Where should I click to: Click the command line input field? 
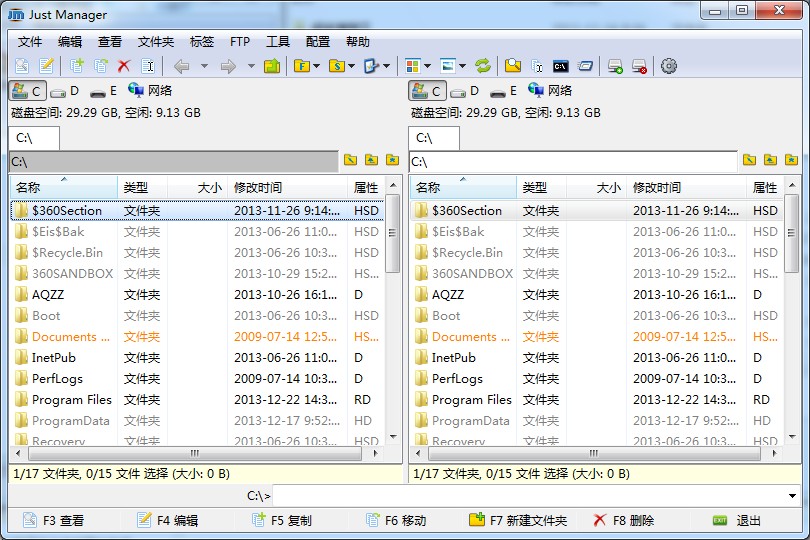(x=529, y=496)
